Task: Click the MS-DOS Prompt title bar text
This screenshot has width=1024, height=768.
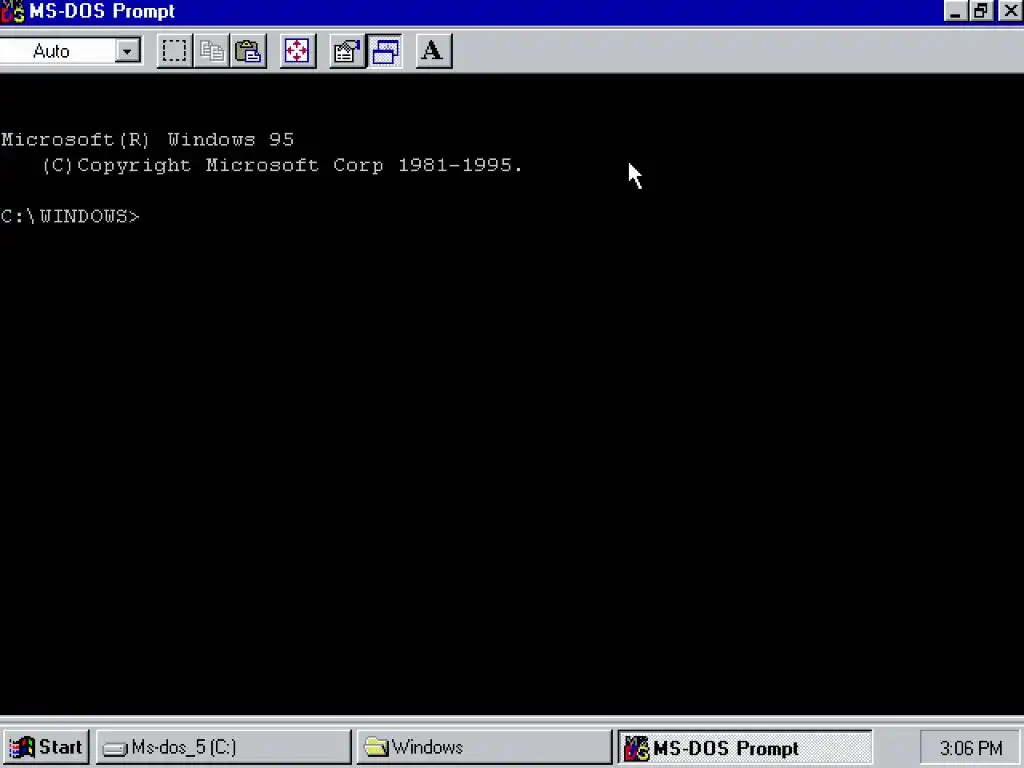Action: click(102, 11)
